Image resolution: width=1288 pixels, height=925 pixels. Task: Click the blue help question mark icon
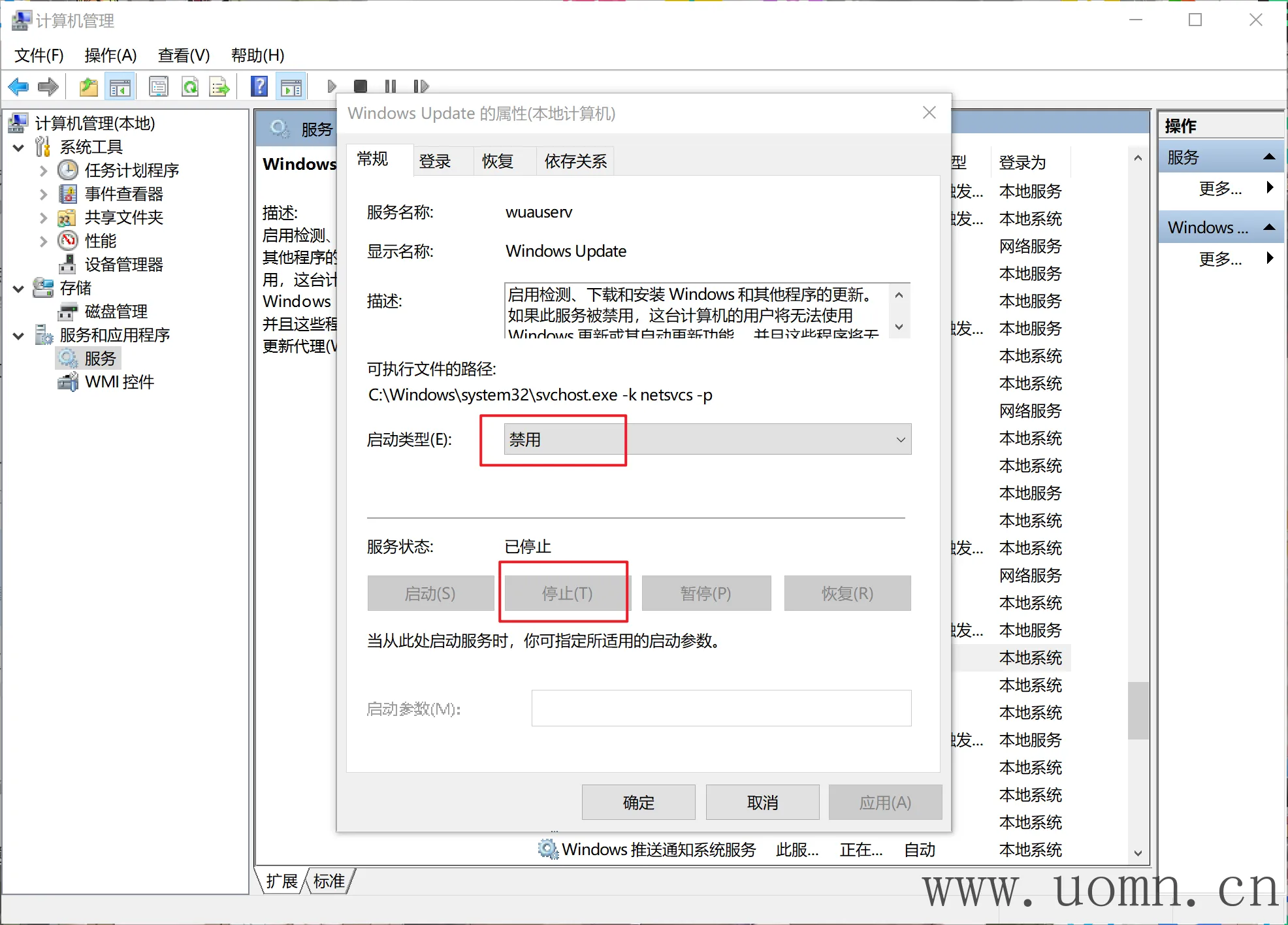[259, 86]
